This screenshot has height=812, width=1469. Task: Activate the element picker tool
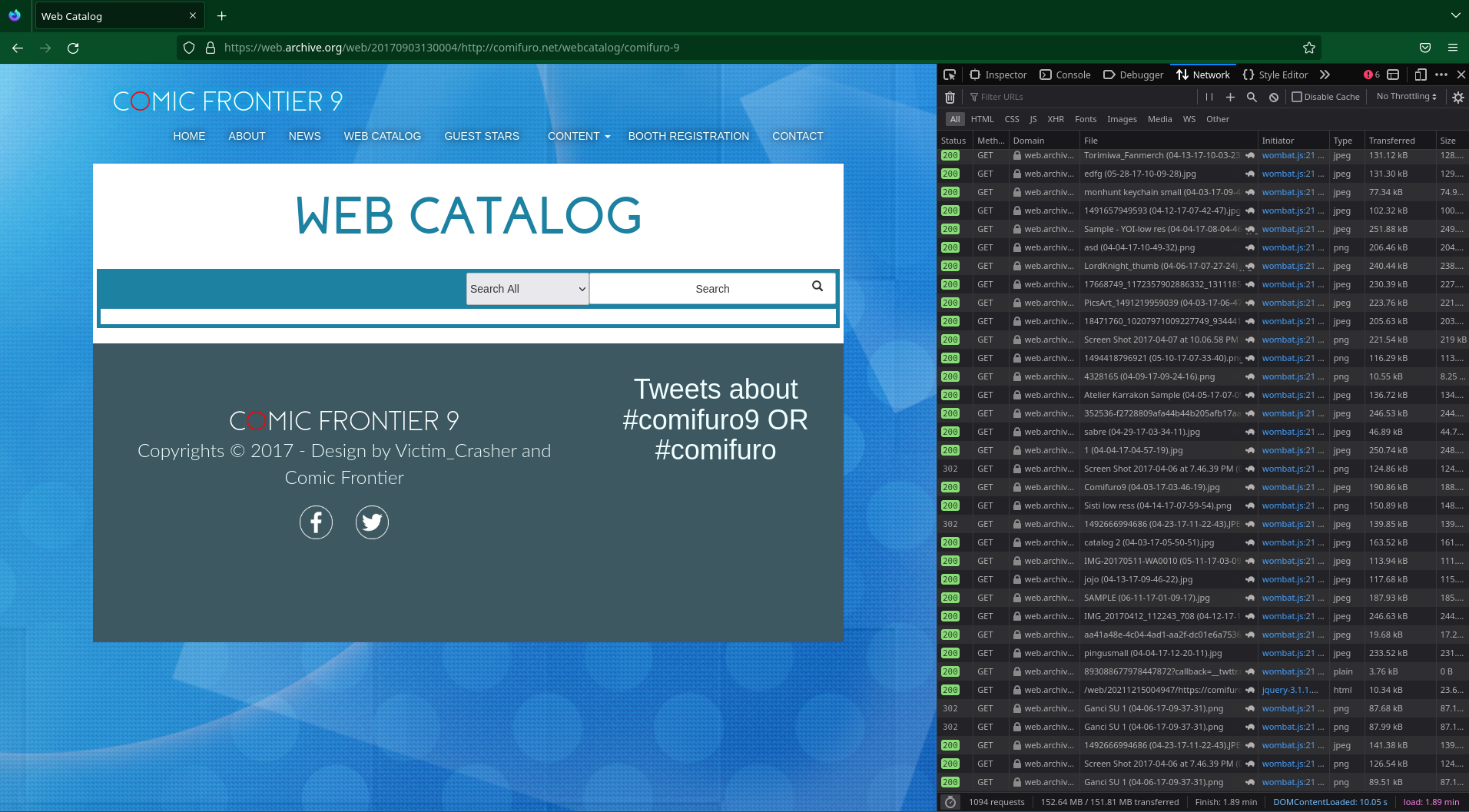950,75
